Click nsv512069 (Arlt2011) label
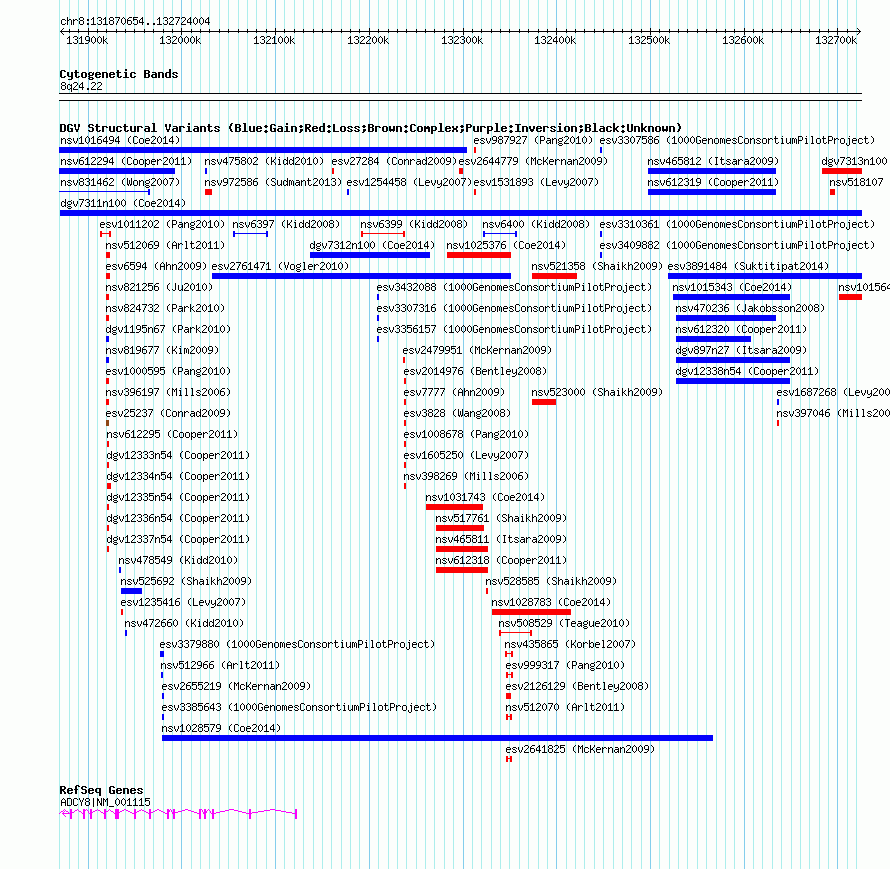890x869 pixels. [165, 245]
